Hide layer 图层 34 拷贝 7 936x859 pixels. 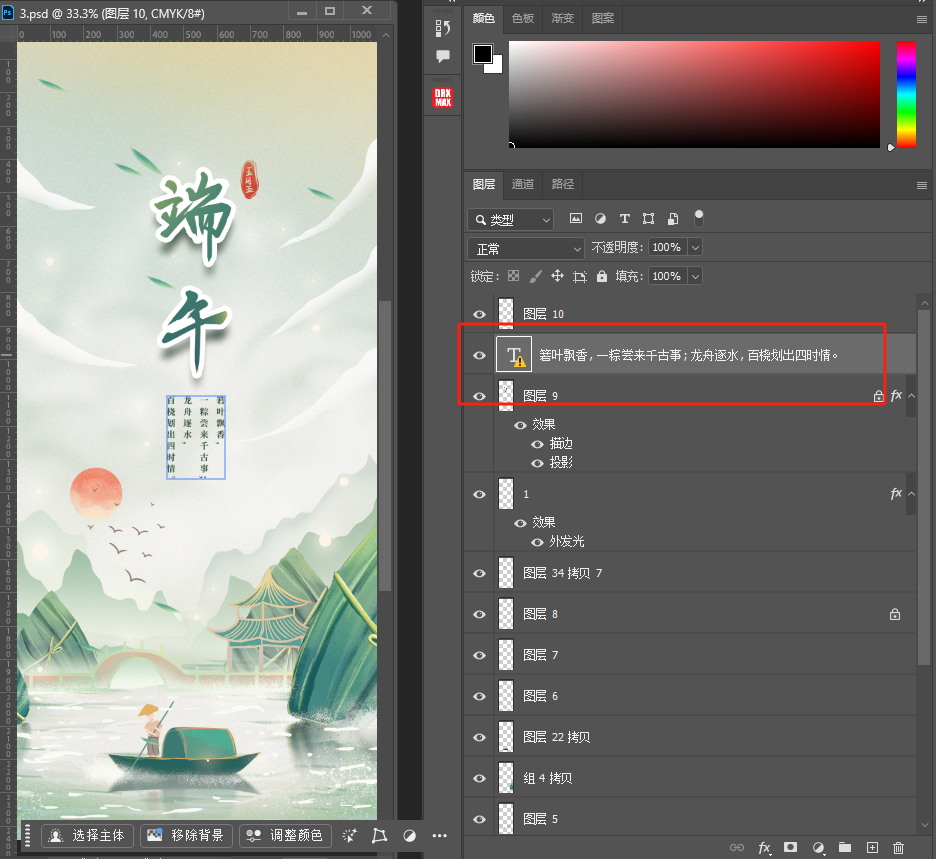pyautogui.click(x=479, y=573)
